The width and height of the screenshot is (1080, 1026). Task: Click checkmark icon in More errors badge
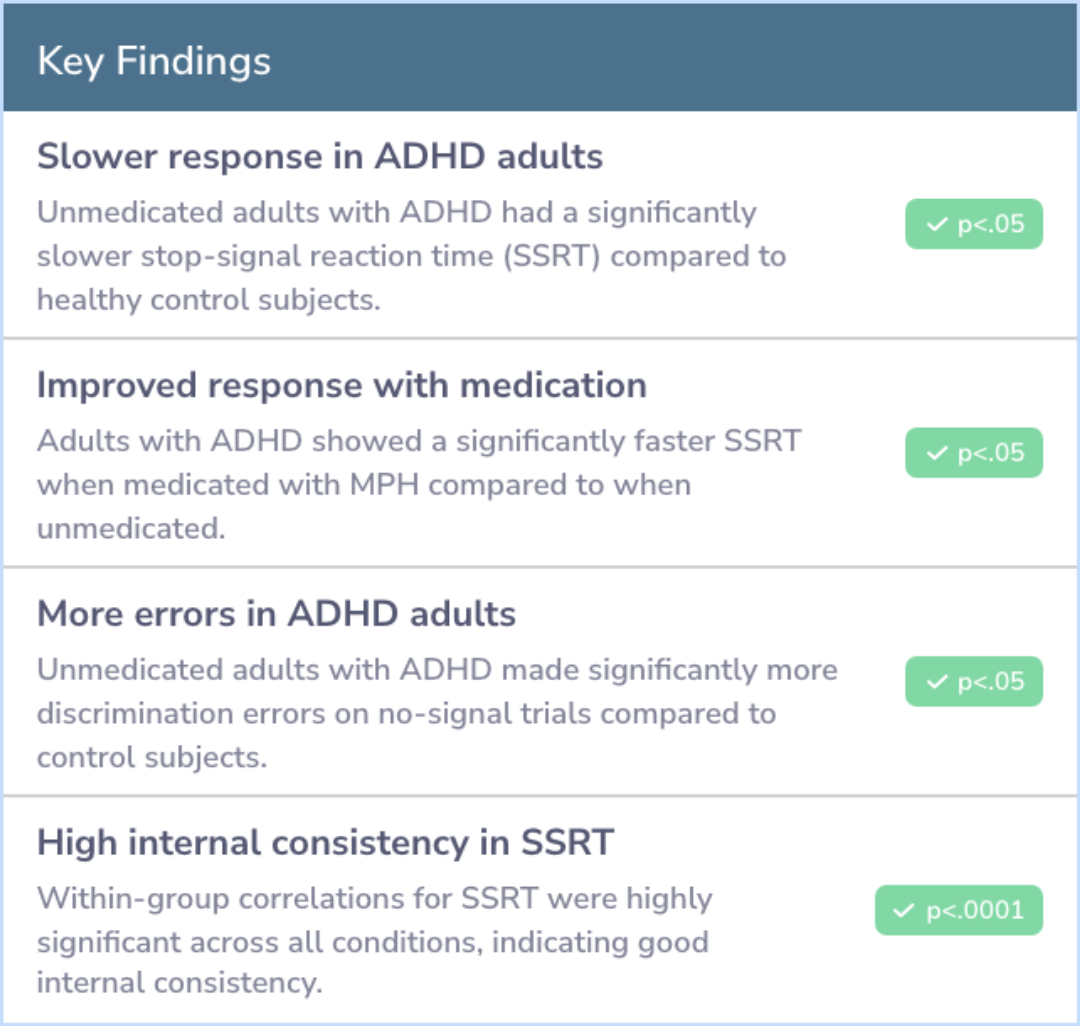937,682
